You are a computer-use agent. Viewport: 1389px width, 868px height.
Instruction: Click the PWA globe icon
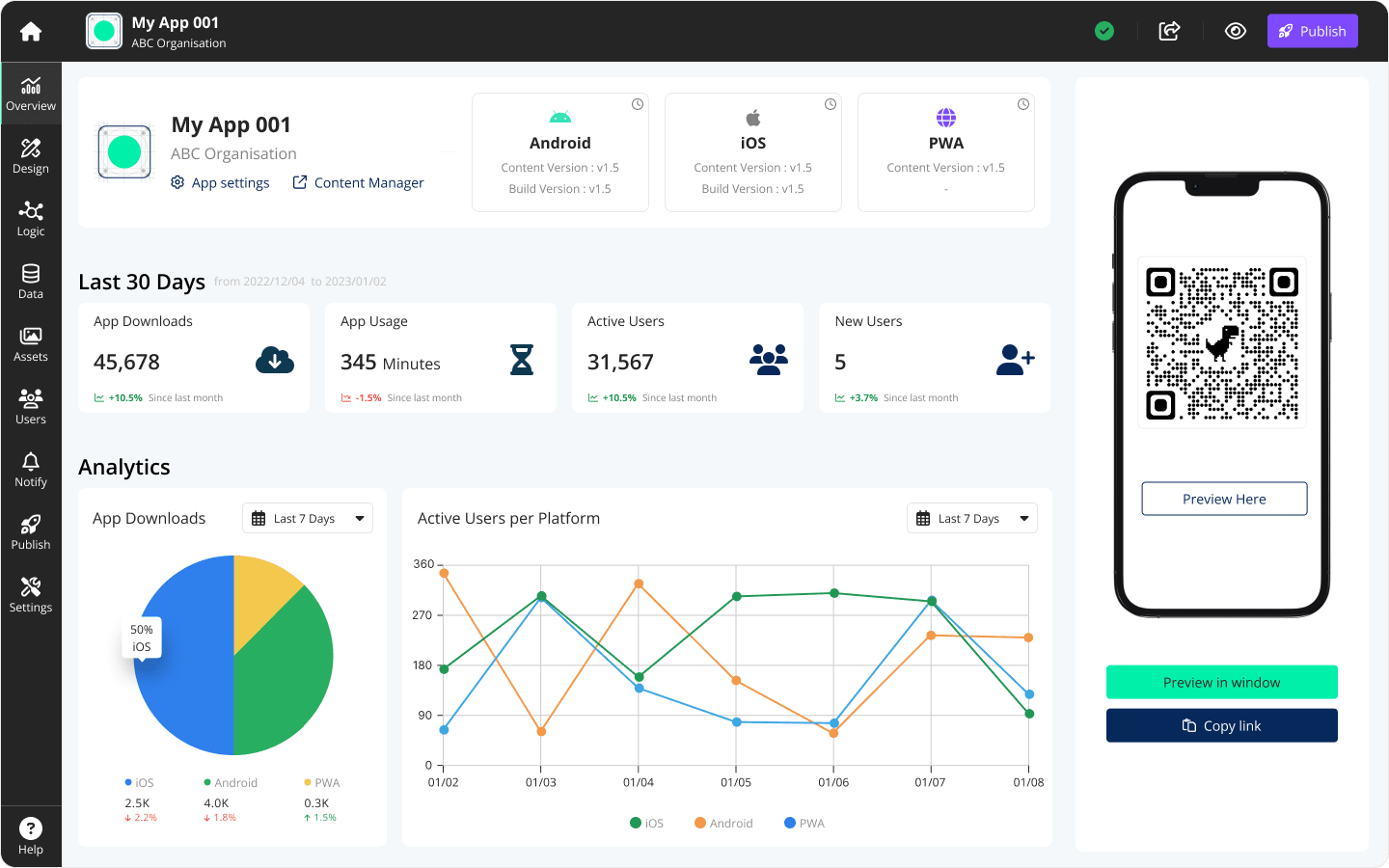pyautogui.click(x=946, y=118)
